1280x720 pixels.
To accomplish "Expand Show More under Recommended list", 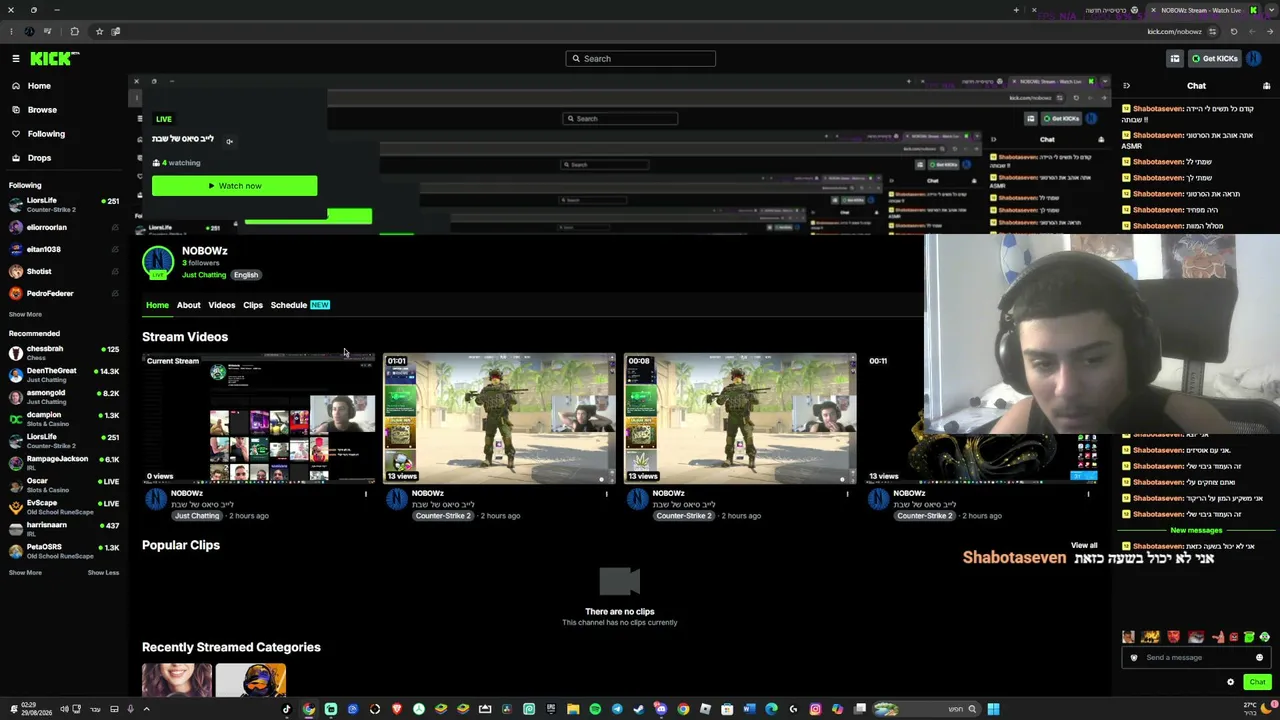I will (25, 573).
